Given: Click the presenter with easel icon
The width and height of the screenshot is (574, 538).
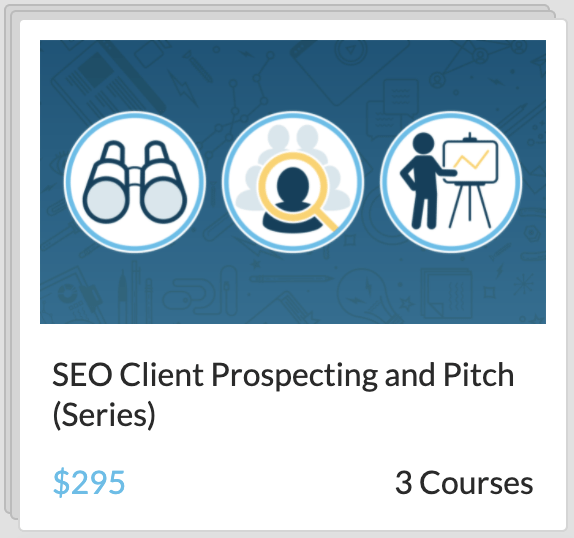Looking at the screenshot, I should (x=451, y=182).
